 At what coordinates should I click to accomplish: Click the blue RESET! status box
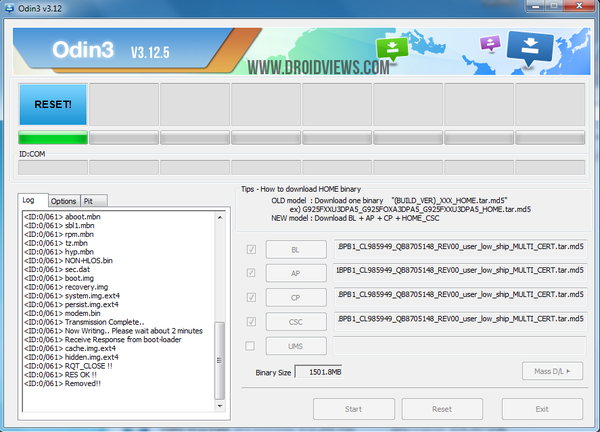point(52,104)
